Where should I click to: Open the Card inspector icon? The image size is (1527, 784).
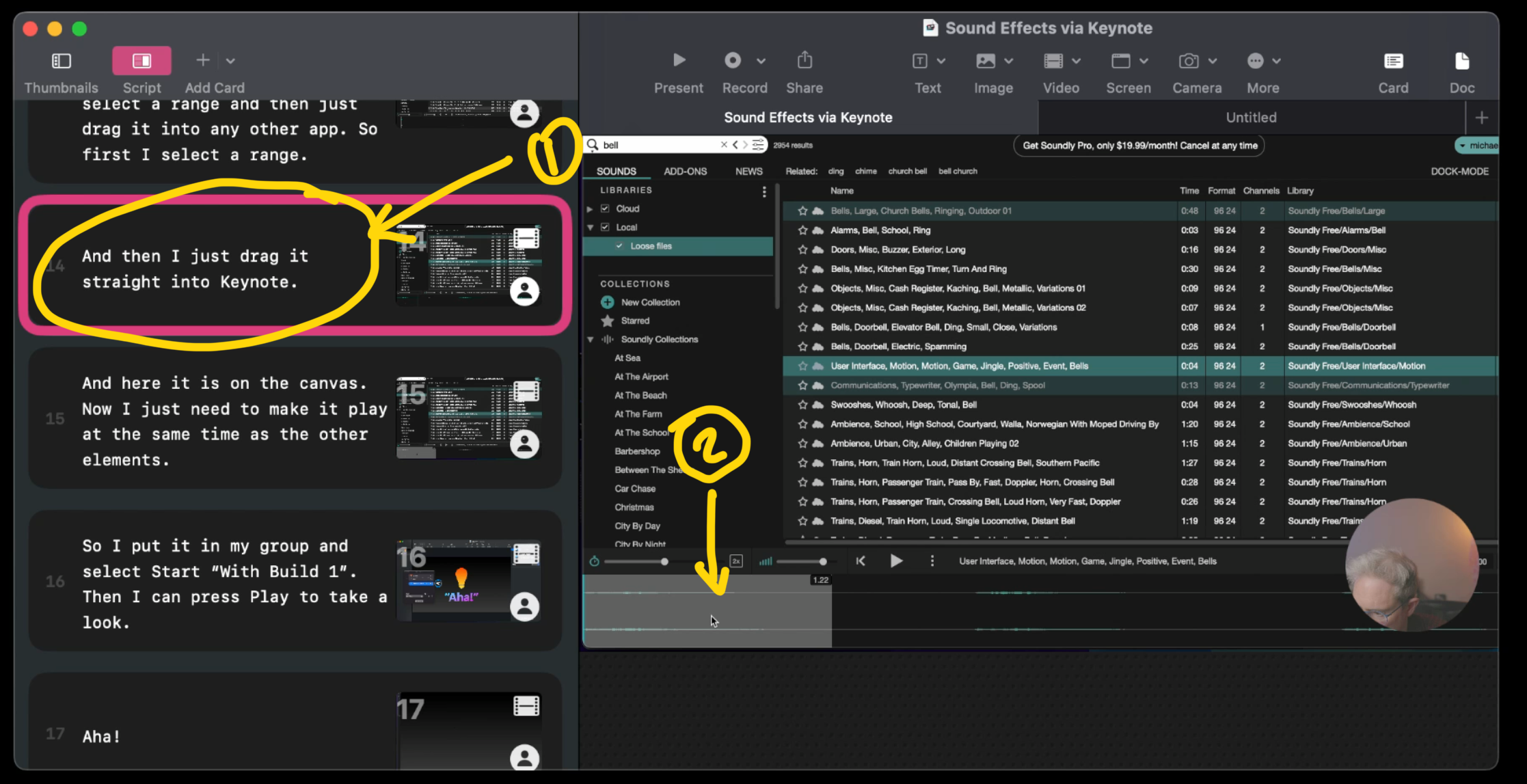pos(1393,61)
